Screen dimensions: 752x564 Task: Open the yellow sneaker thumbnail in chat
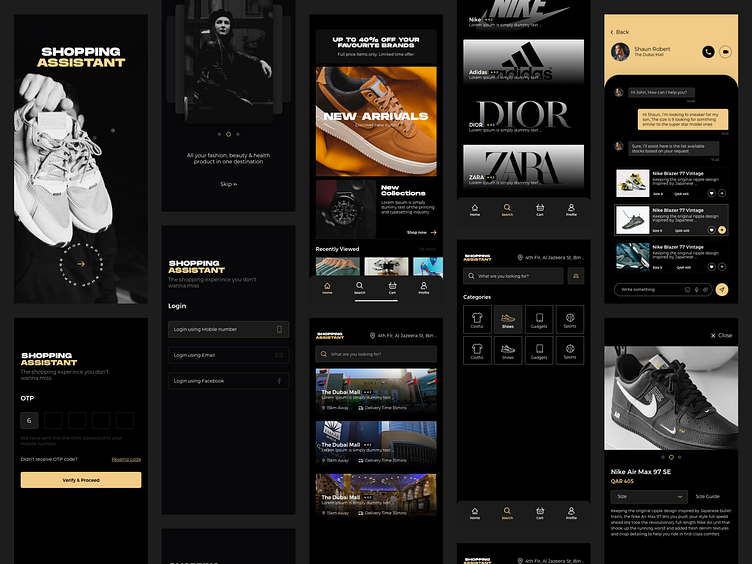633,183
